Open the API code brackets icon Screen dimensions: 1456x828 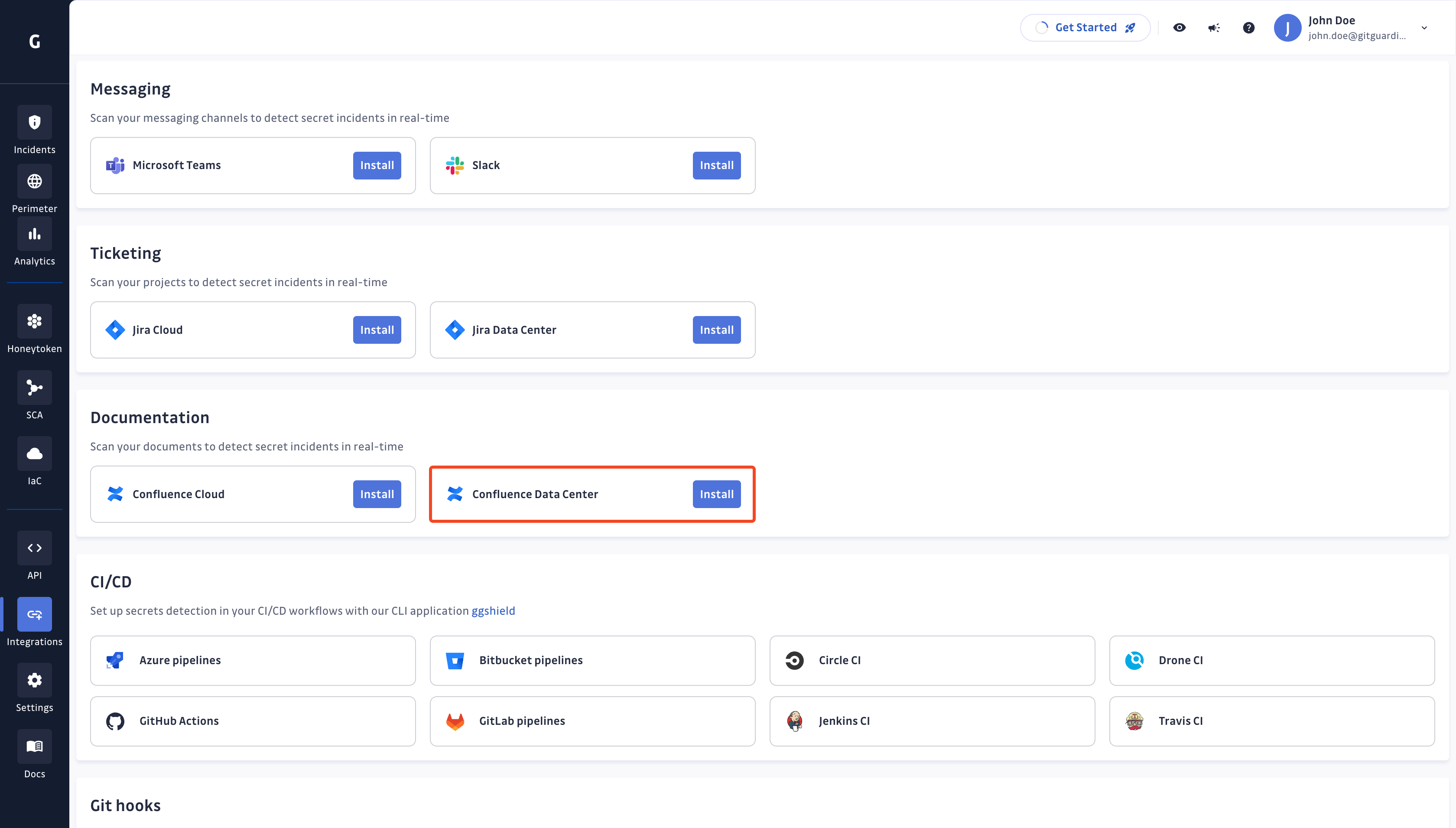[x=35, y=548]
